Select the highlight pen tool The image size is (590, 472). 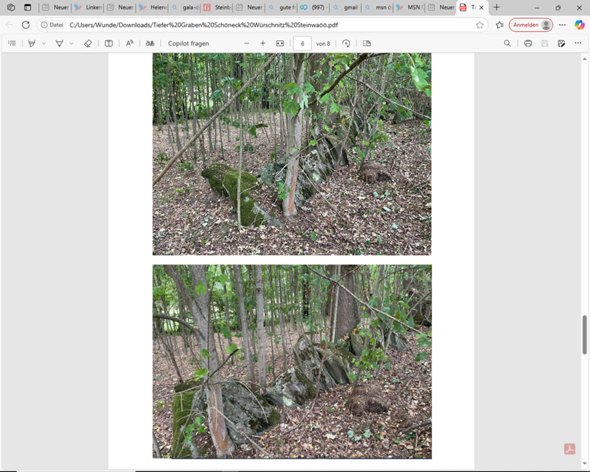(32, 43)
